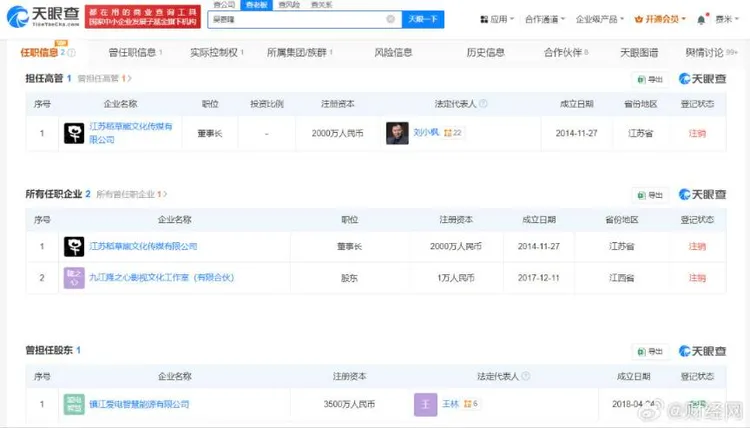The width and height of the screenshot is (750, 428).
Task: Open 江苏稻草熊文化传媒有限公司 link in 所有任职企业
Action: click(143, 246)
